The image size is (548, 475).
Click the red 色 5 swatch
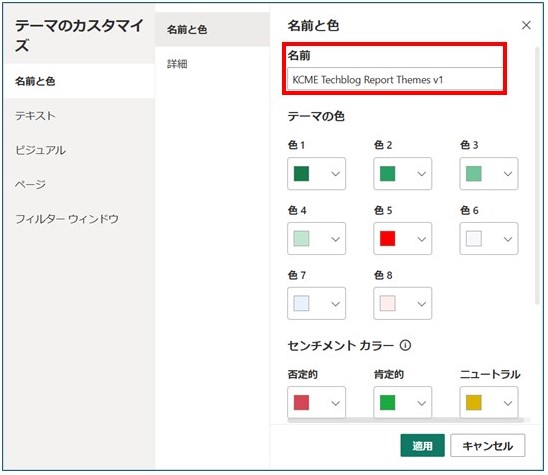388,239
